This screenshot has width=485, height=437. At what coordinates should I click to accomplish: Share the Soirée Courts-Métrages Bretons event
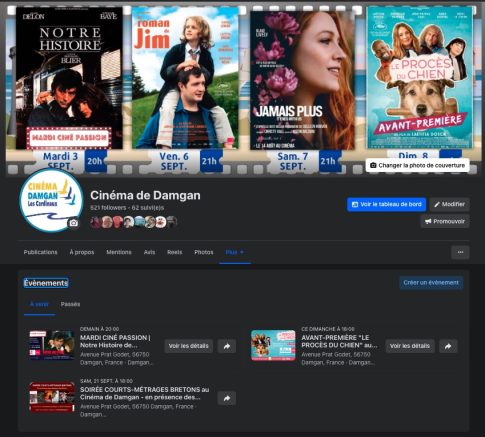tap(227, 398)
